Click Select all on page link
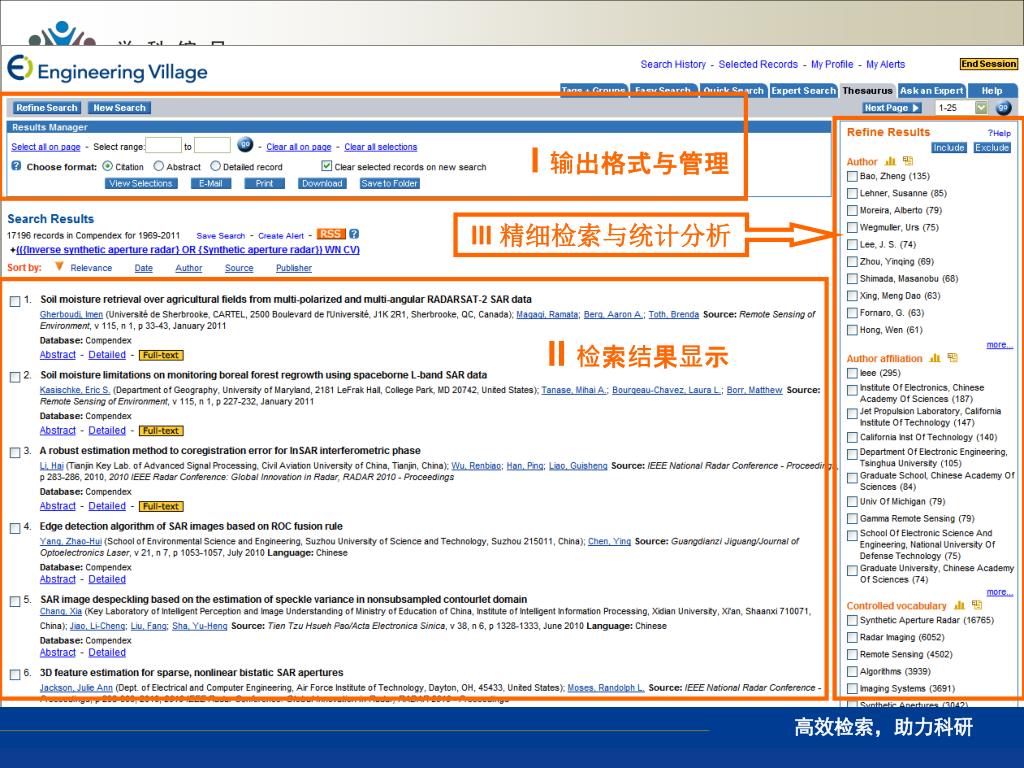 (x=46, y=147)
